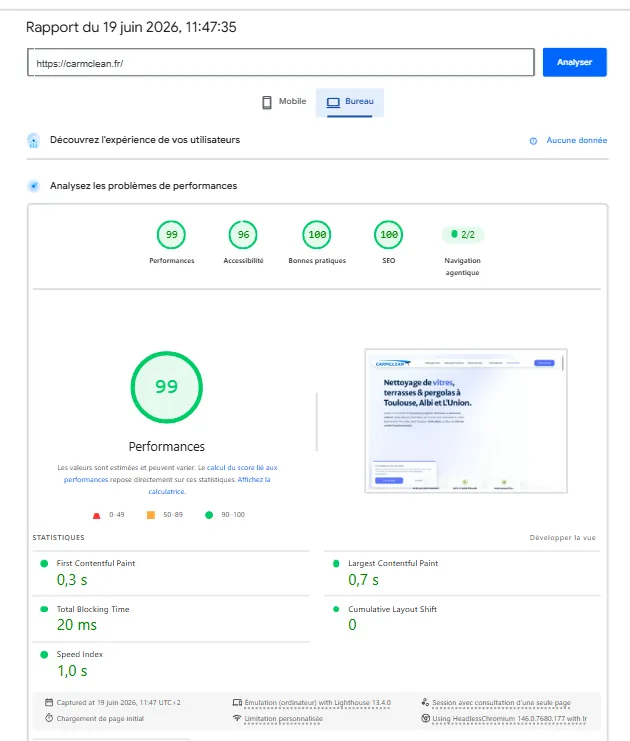Click the 1,0 s Speed Index value
Screen dimensions: 630x741
coord(72,671)
